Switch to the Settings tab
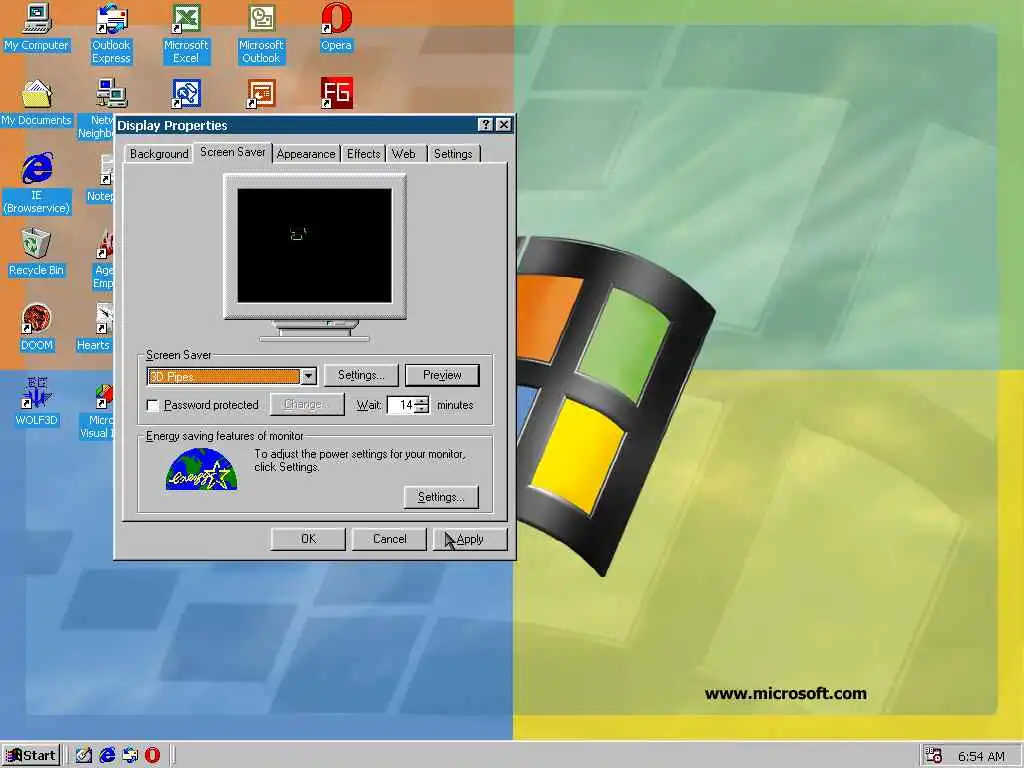The height and width of the screenshot is (768, 1024). pos(453,154)
